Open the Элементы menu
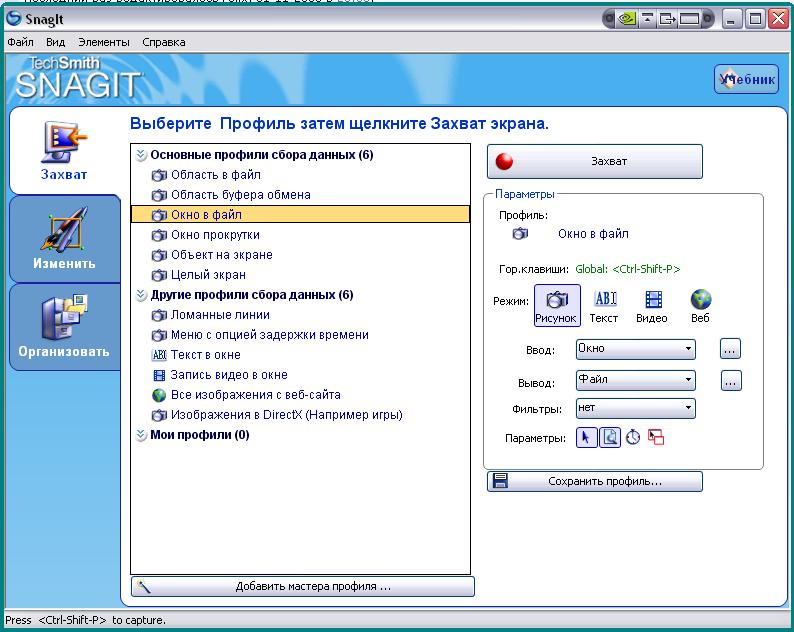 (103, 42)
